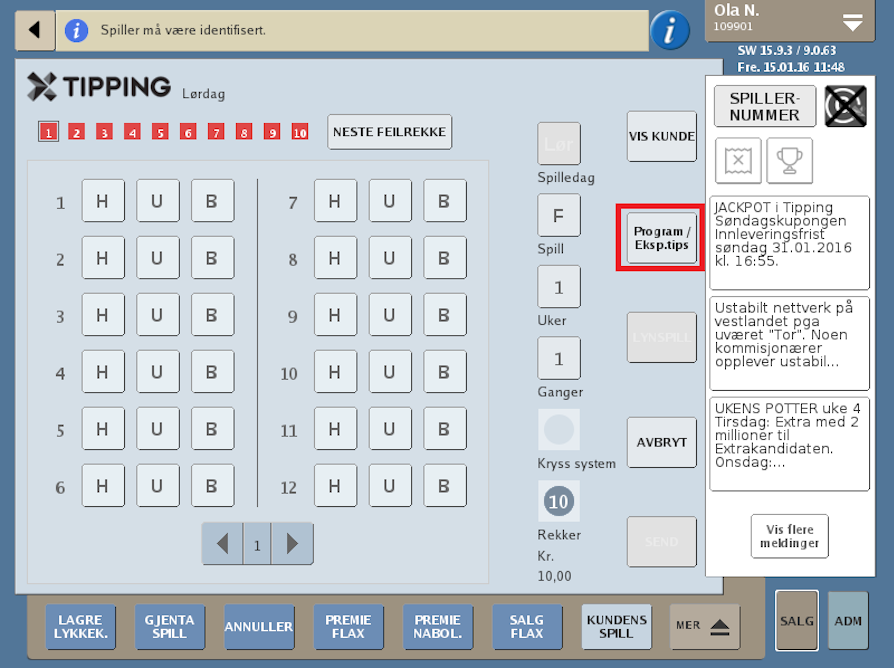The height and width of the screenshot is (668, 894).
Task: Click the SEND button
Action: click(661, 541)
